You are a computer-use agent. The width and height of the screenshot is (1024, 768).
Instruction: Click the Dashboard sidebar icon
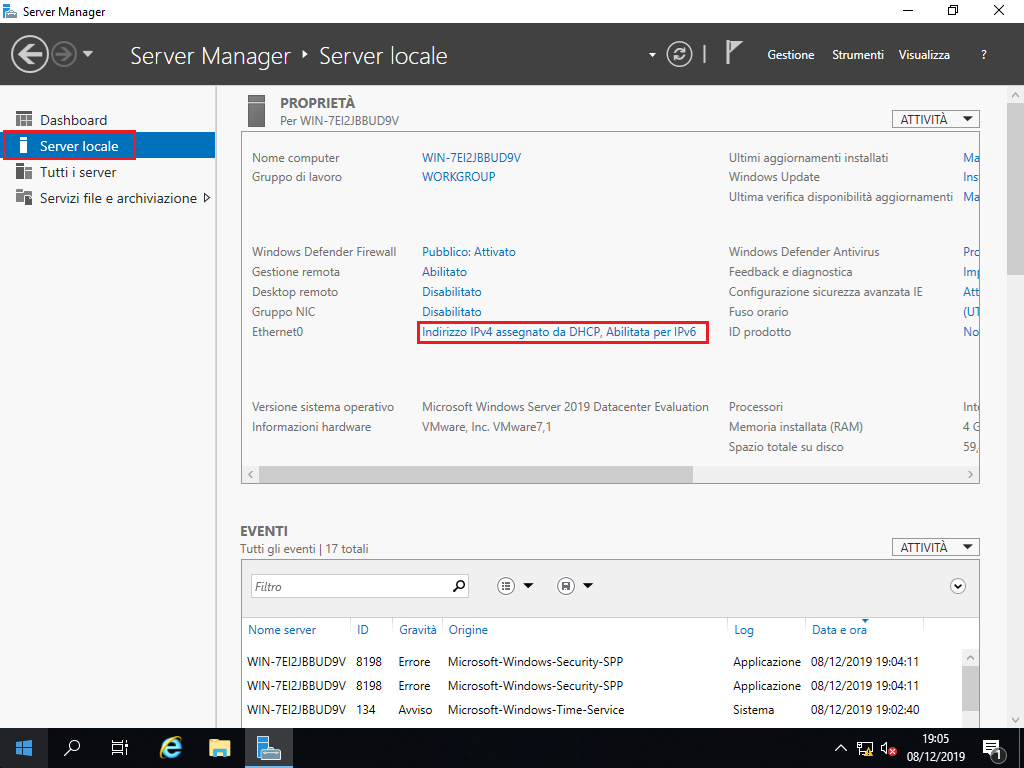pos(24,119)
